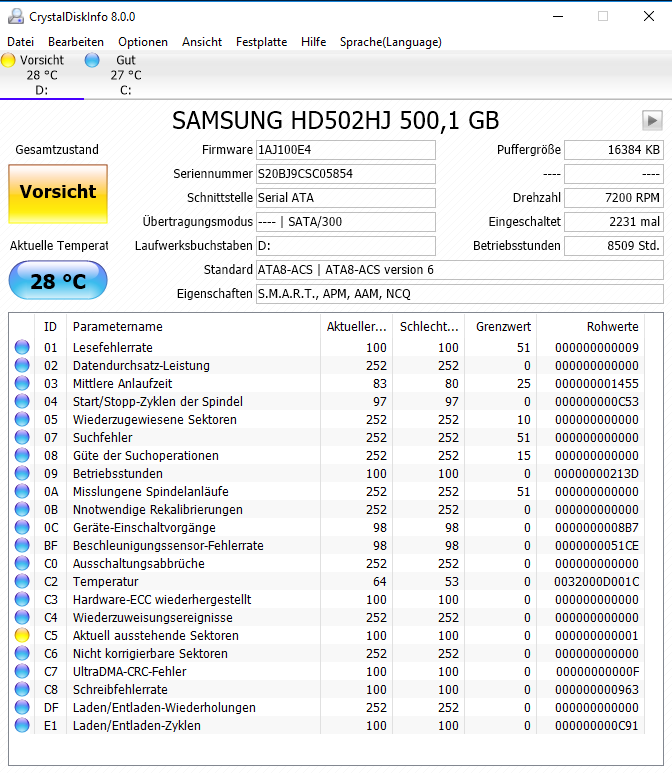Click the status icon for Misslungene Spindelanläufe
Viewport: 672px width, 773px height.
pos(22,492)
